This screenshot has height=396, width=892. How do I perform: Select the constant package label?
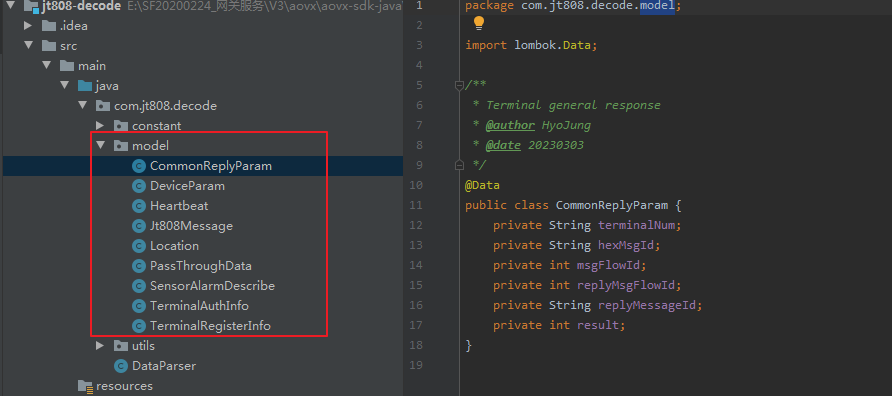[156, 126]
